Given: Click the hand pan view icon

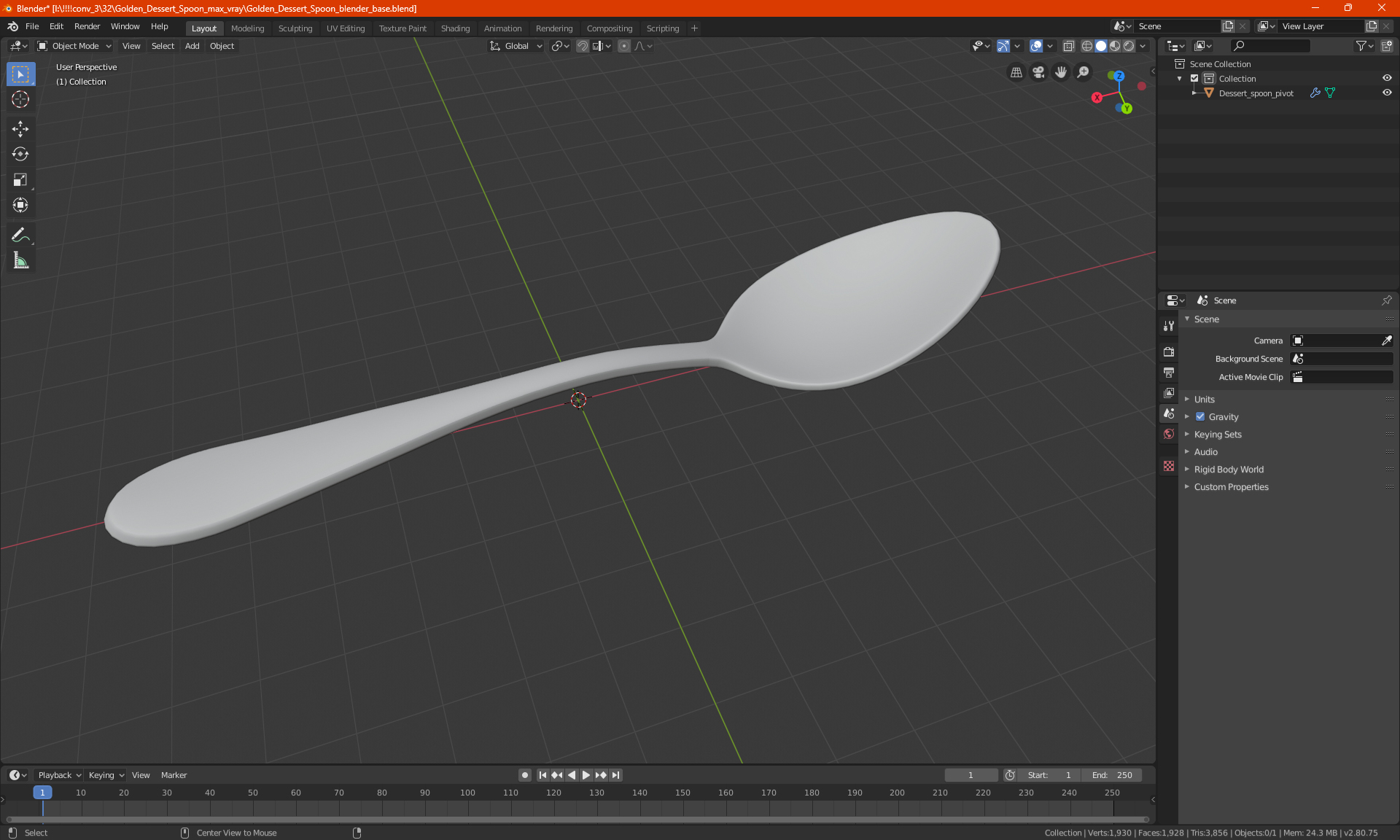Looking at the screenshot, I should [1061, 72].
